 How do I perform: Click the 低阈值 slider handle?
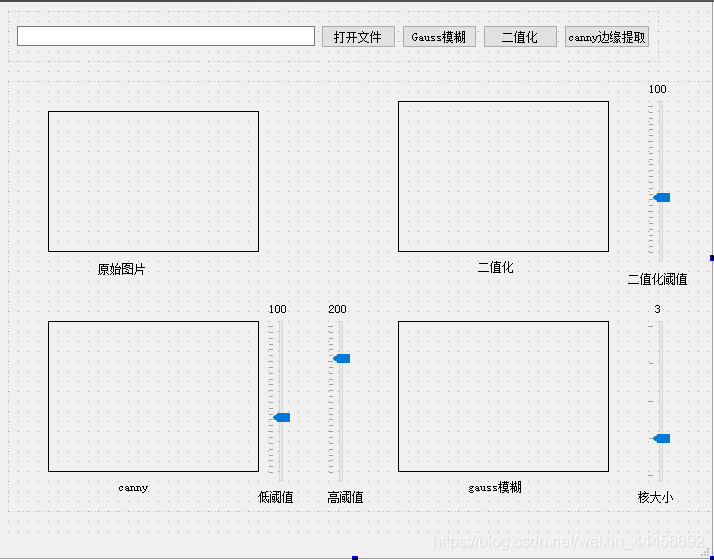tap(282, 417)
